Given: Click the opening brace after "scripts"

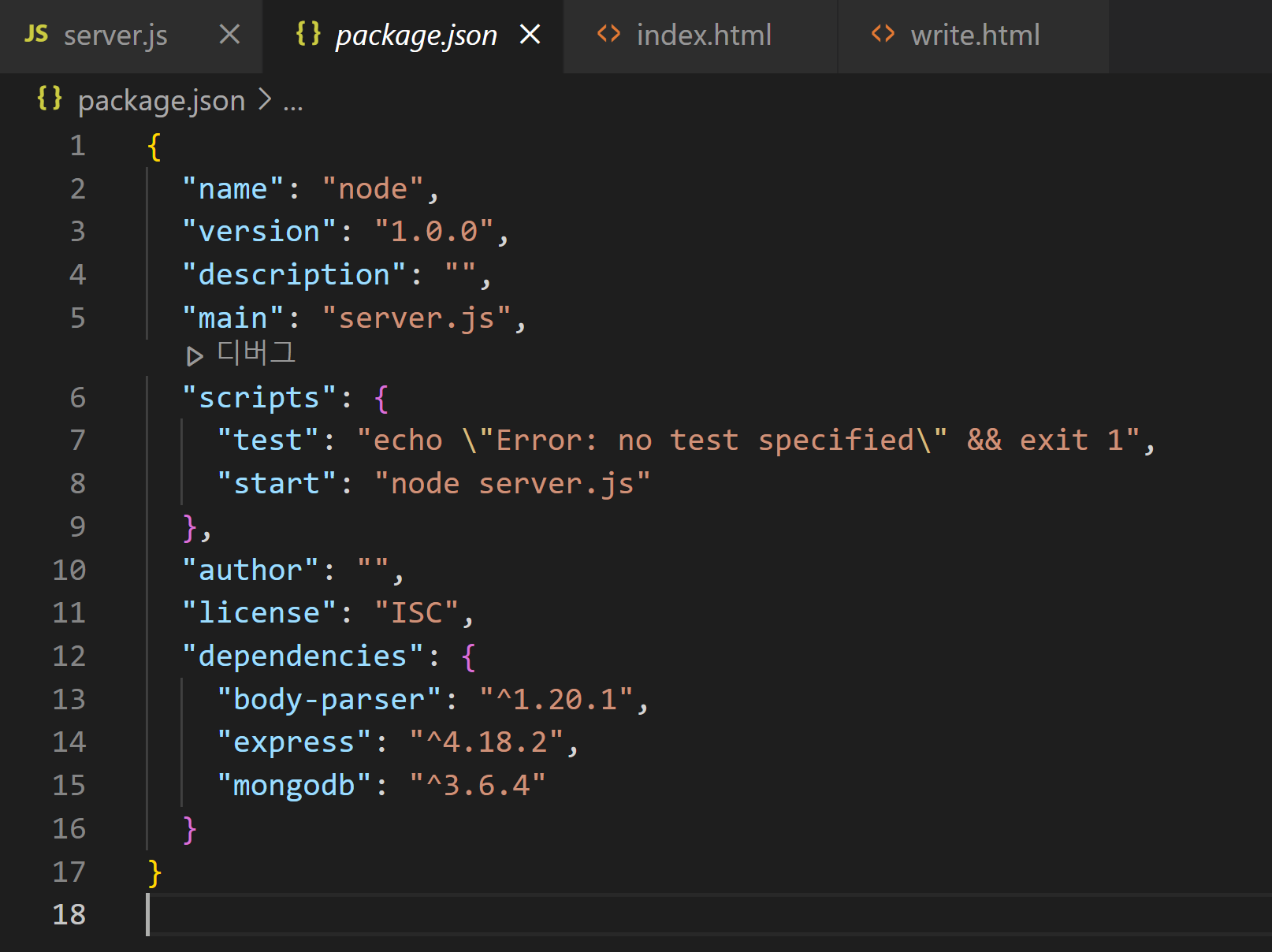Looking at the screenshot, I should (x=381, y=398).
